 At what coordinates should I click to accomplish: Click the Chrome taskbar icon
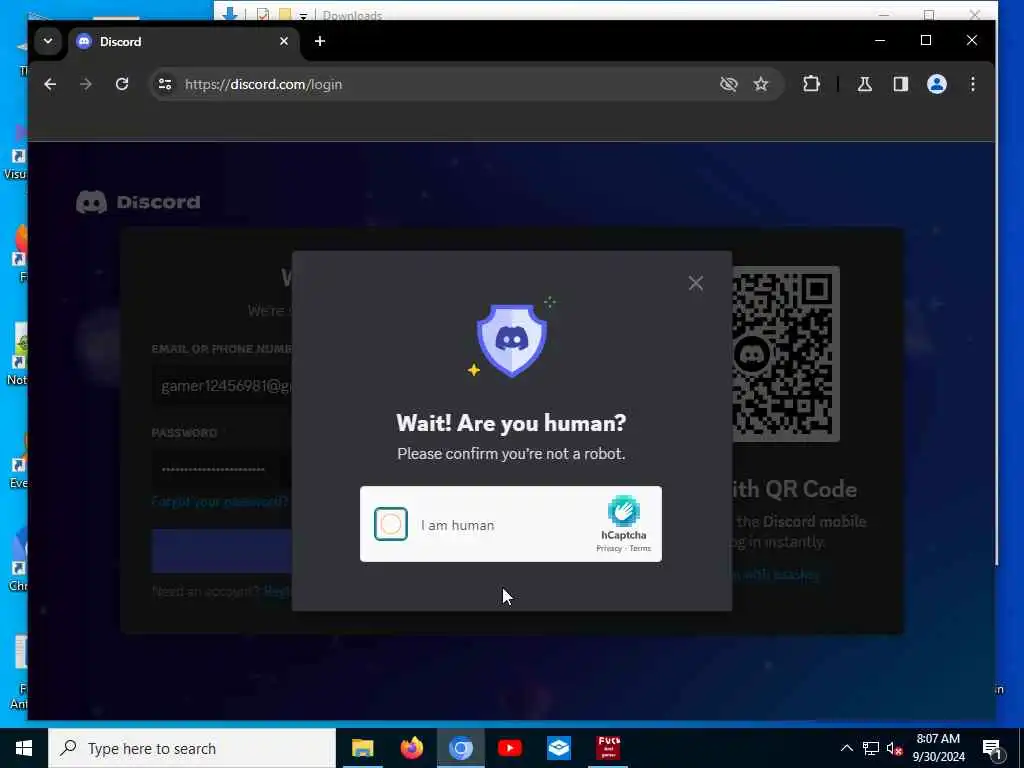[x=460, y=748]
